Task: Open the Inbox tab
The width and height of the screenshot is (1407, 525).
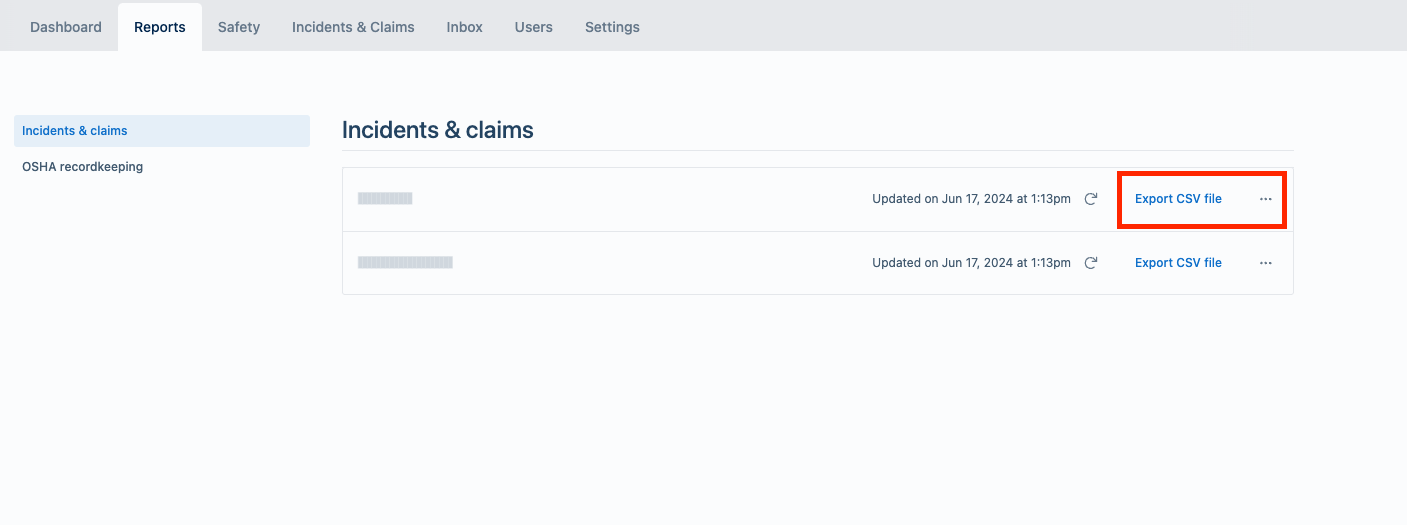Action: [465, 27]
